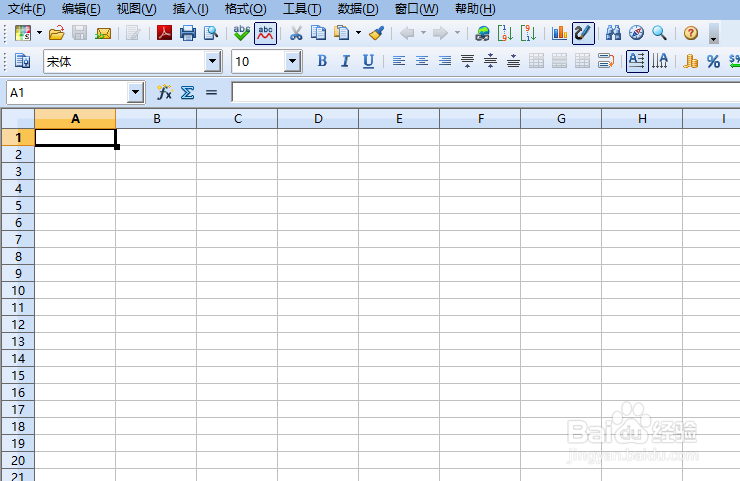Toggle italic formatting
Image resolution: width=740 pixels, height=481 pixels.
[345, 61]
